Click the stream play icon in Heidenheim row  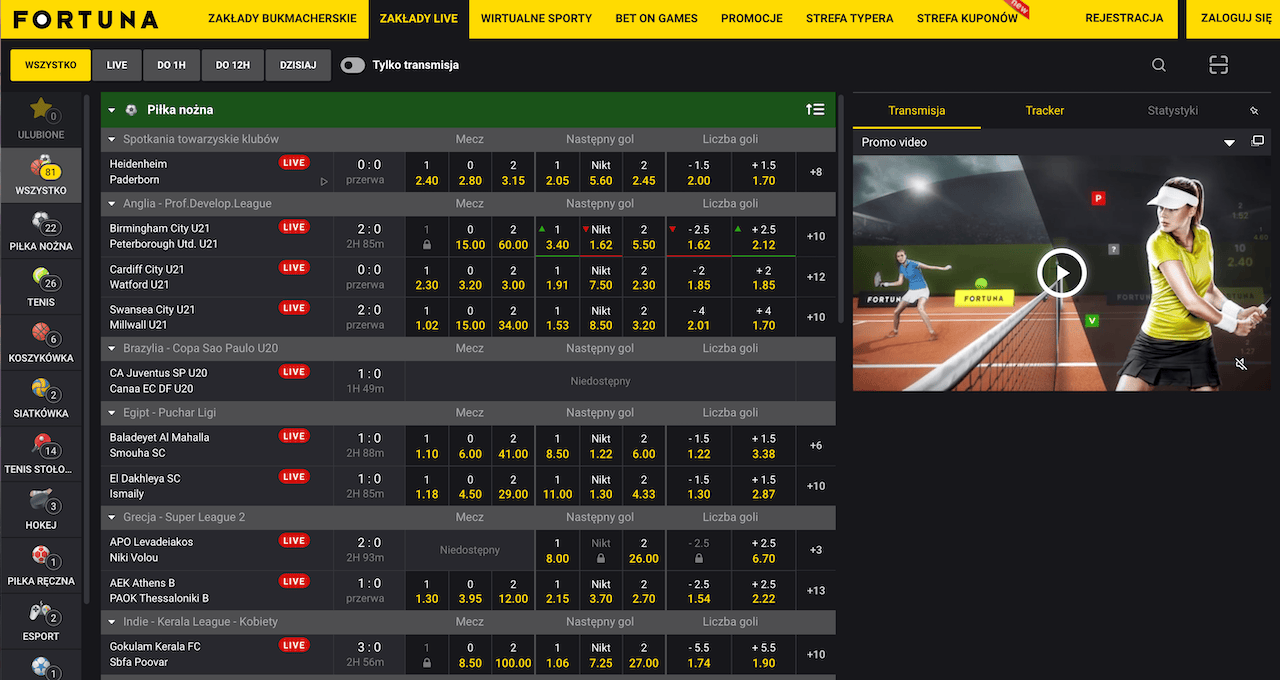(323, 182)
